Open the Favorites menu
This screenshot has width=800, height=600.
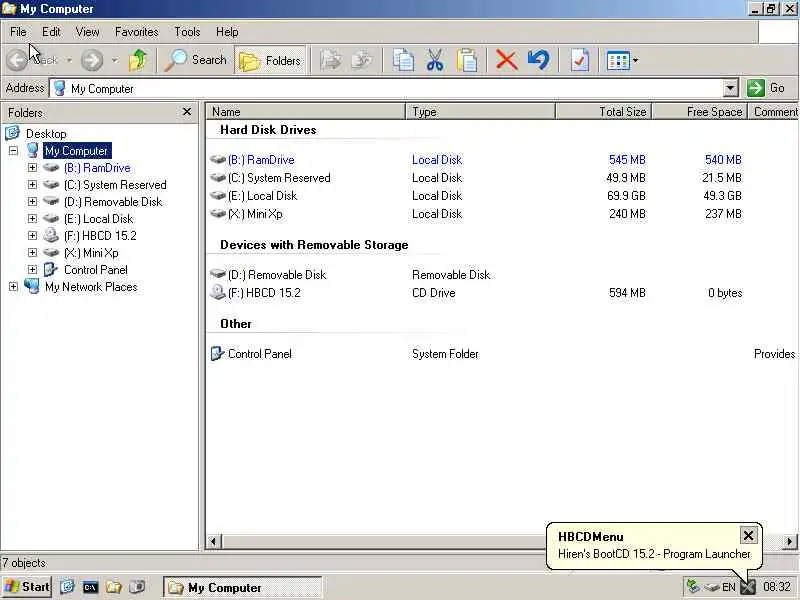click(x=136, y=32)
